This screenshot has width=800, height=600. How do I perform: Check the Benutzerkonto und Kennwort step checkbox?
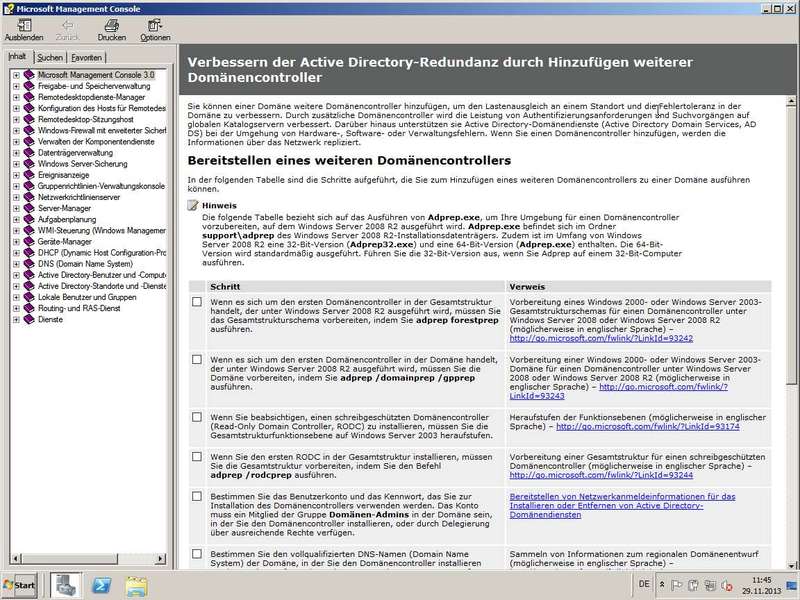pos(197,496)
